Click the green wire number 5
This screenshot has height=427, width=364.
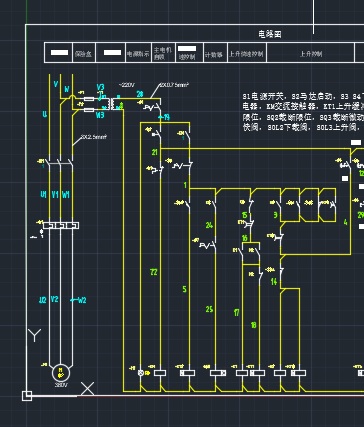coord(184,289)
